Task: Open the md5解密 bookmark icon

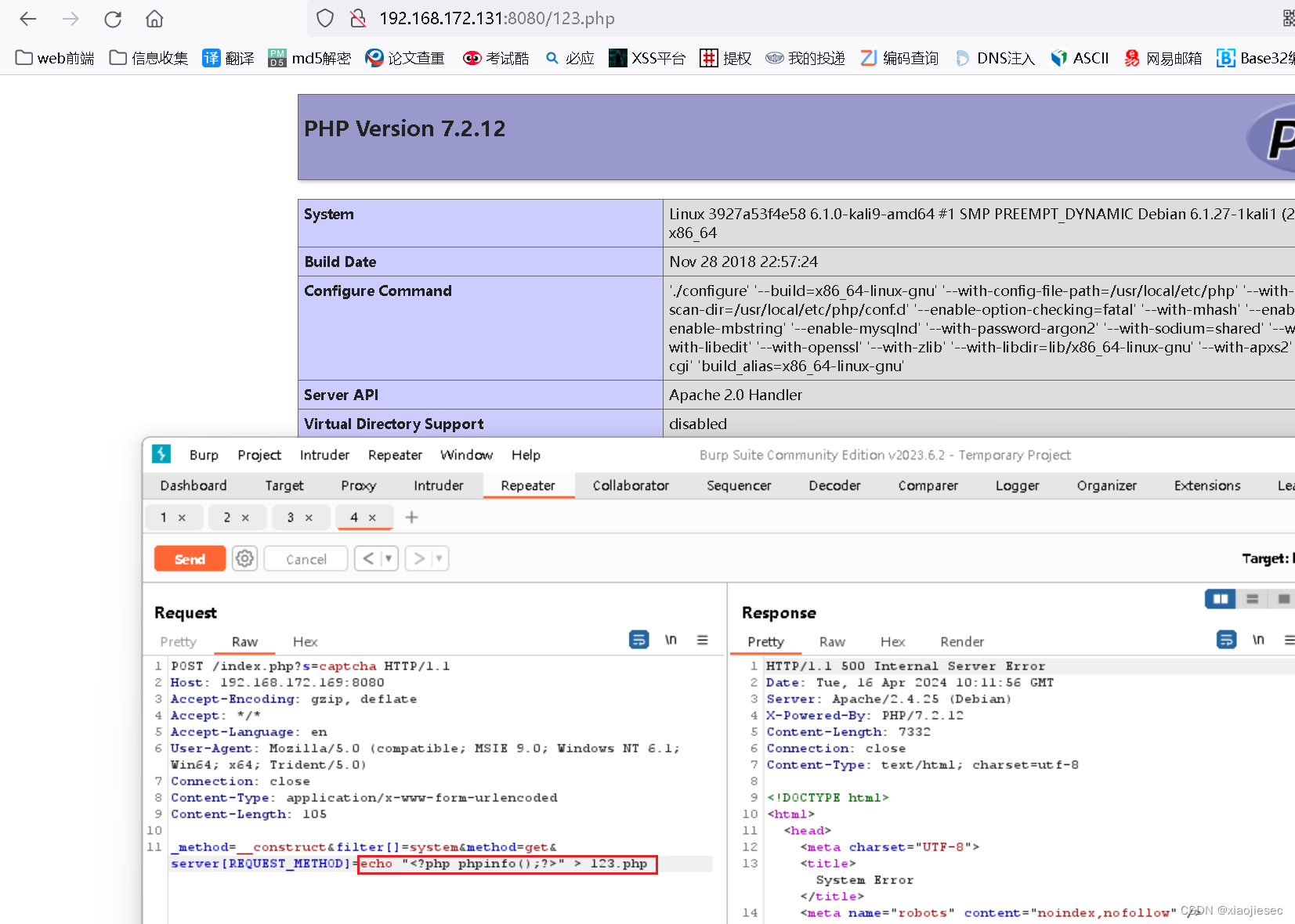Action: pyautogui.click(x=276, y=57)
